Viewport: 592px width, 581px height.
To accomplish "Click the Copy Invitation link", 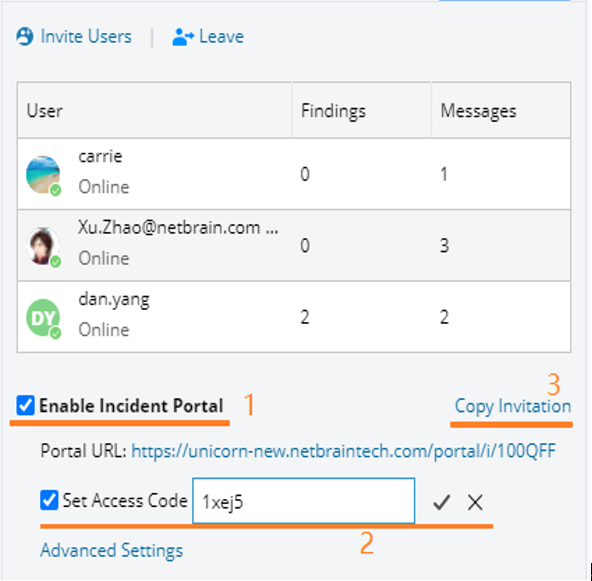I will 513,407.
